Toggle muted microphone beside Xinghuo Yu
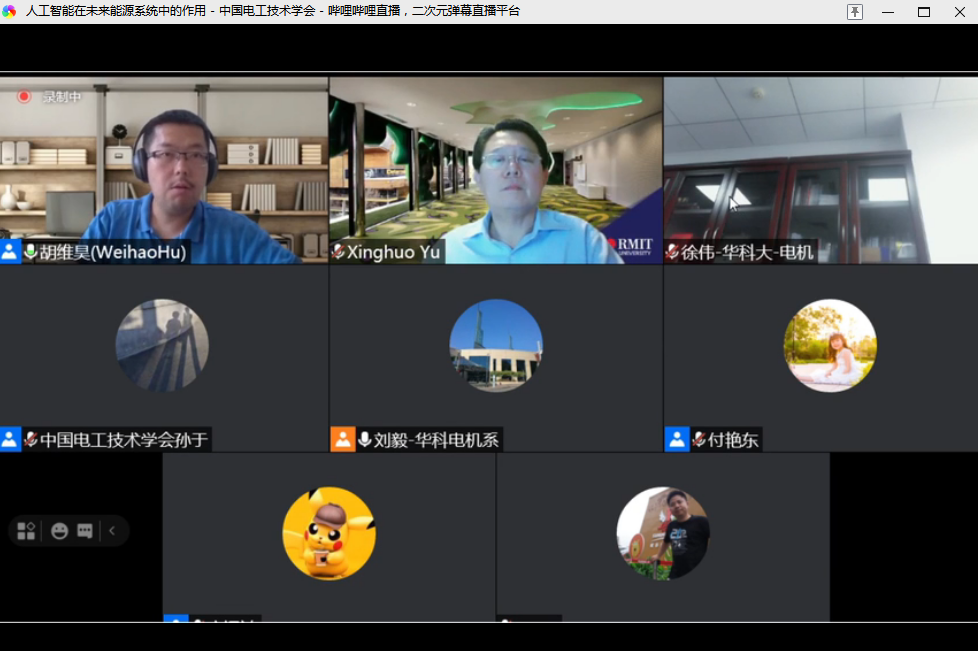978x651 pixels. [x=339, y=252]
